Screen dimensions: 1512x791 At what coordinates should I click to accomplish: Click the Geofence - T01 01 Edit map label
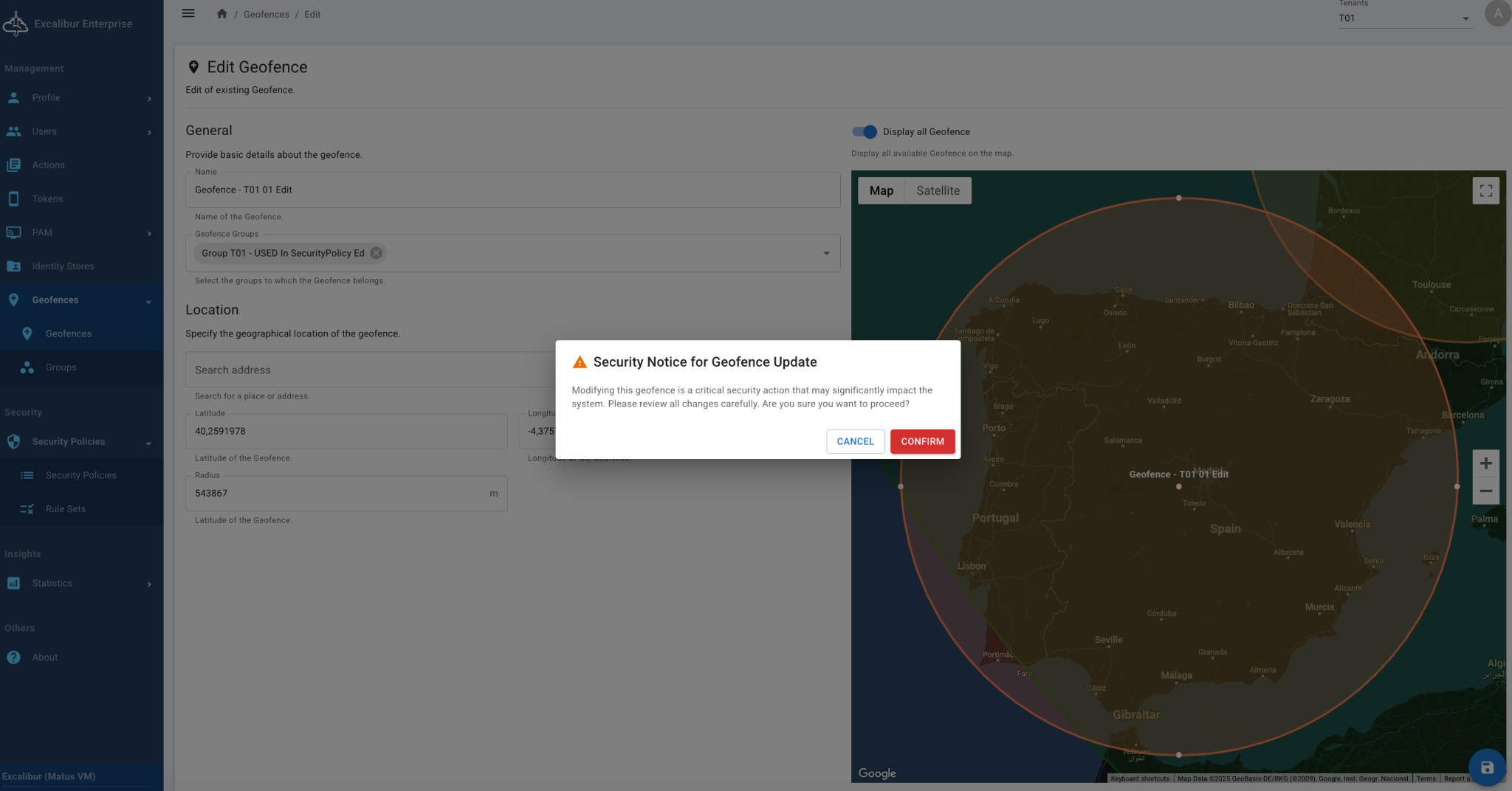1178,474
